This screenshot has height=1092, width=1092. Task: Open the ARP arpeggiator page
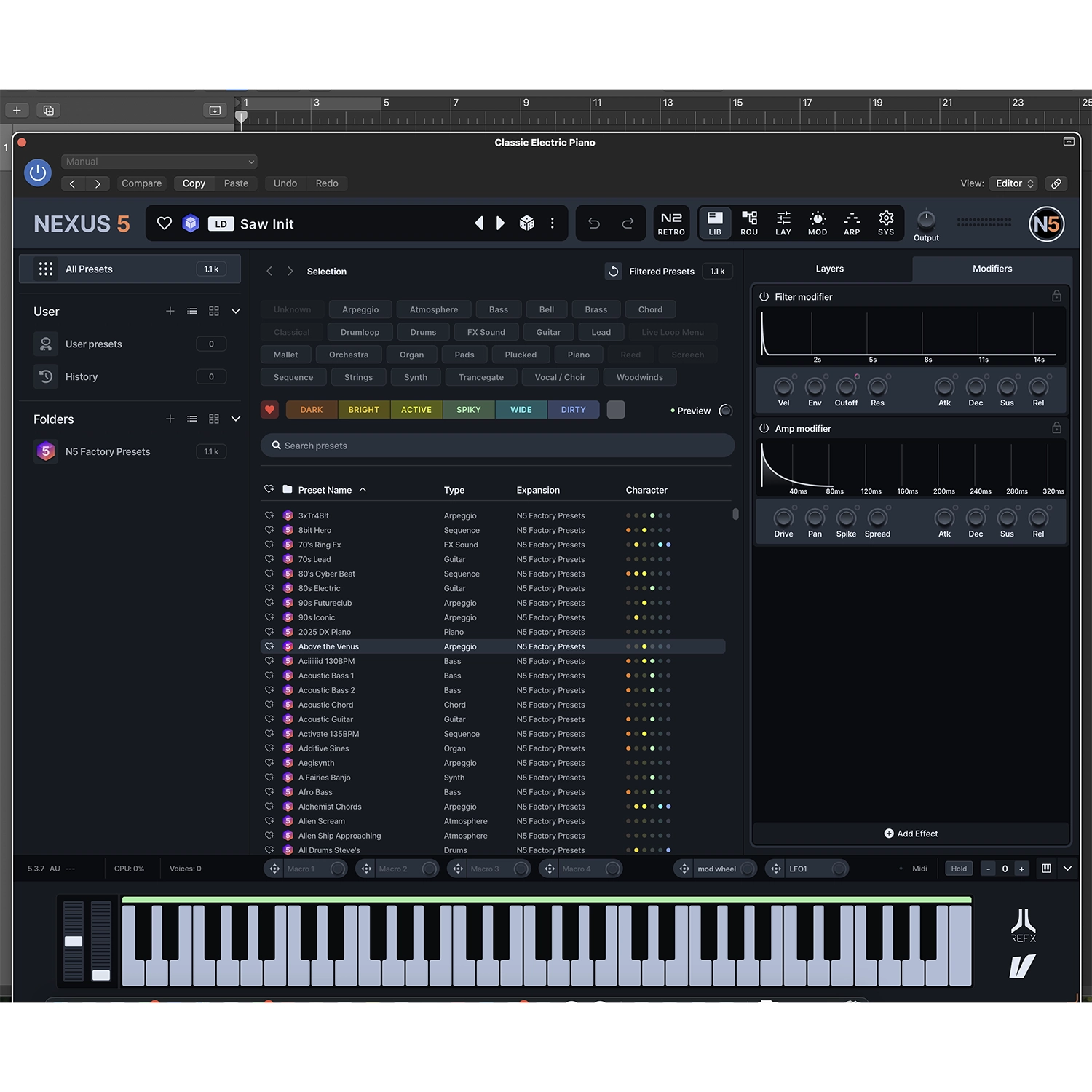[852, 223]
